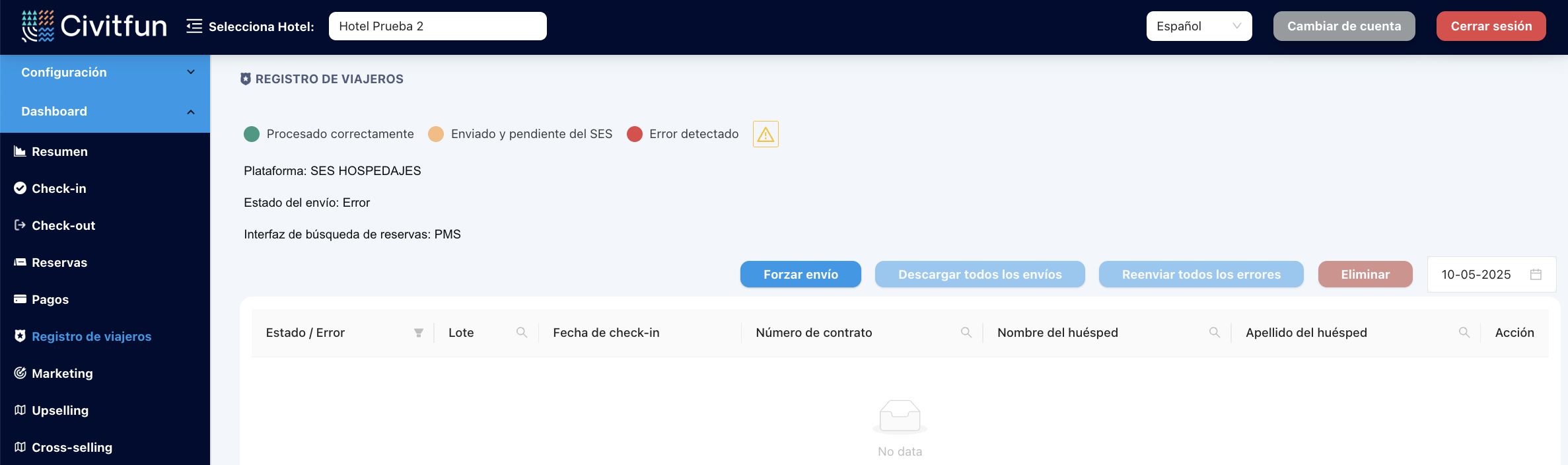Viewport: 1568px width, 465px height.
Task: Click the Reservas bed icon
Action: (20, 262)
